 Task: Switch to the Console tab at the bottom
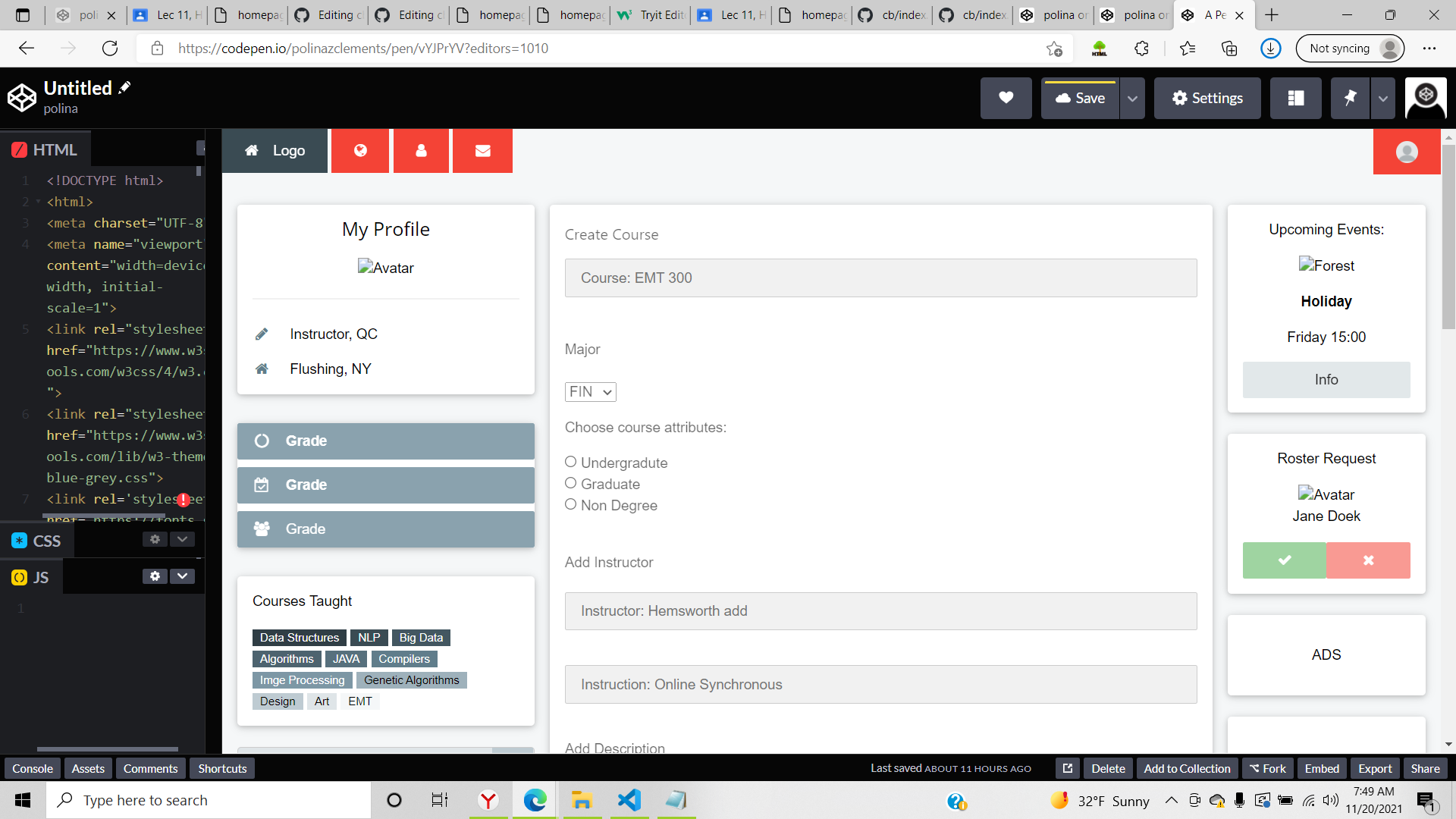(32, 768)
